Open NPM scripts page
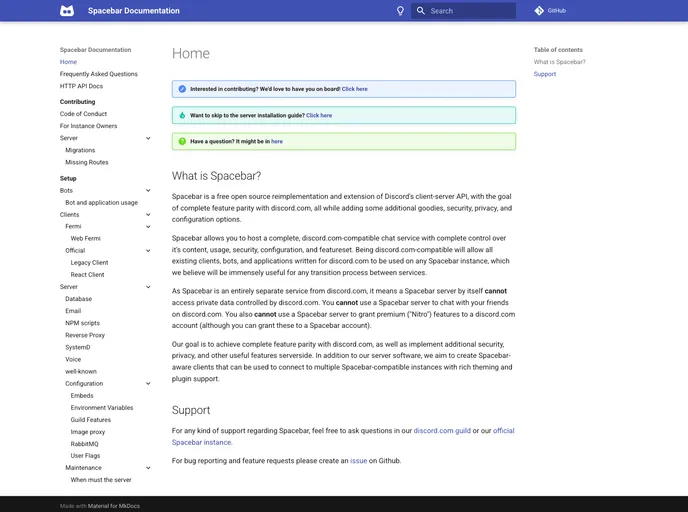The image size is (688, 512). coord(82,323)
